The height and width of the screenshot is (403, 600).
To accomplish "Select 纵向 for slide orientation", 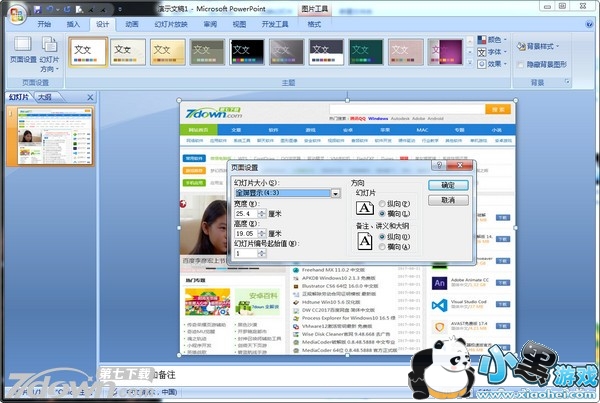I will coord(385,203).
